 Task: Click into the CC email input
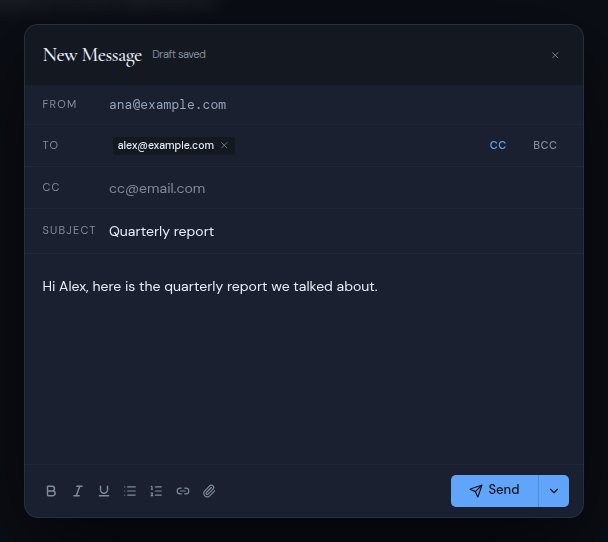(337, 188)
